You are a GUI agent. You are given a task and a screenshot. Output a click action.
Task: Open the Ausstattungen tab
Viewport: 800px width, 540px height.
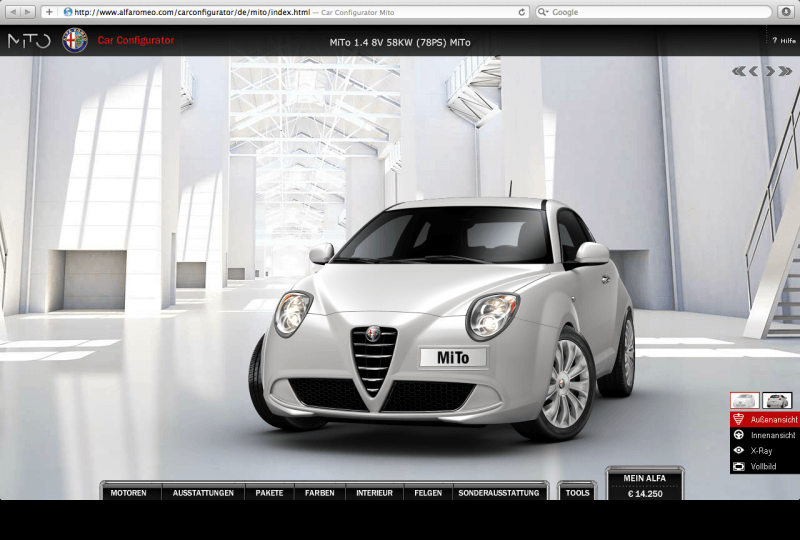pos(203,493)
